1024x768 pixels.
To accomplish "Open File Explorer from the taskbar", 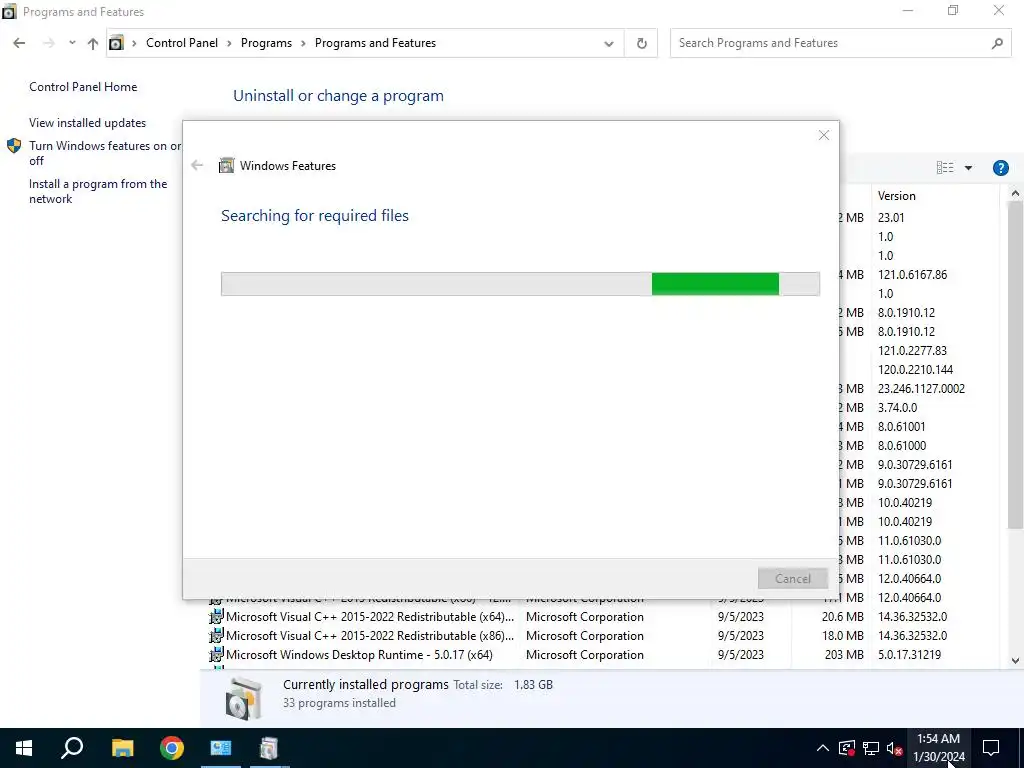I will 122,748.
